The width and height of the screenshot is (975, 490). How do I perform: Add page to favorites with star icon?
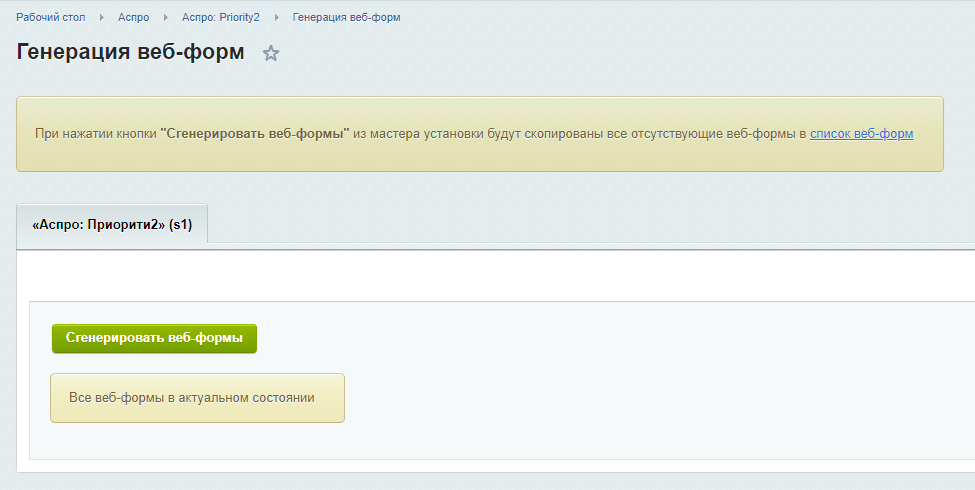click(x=270, y=53)
